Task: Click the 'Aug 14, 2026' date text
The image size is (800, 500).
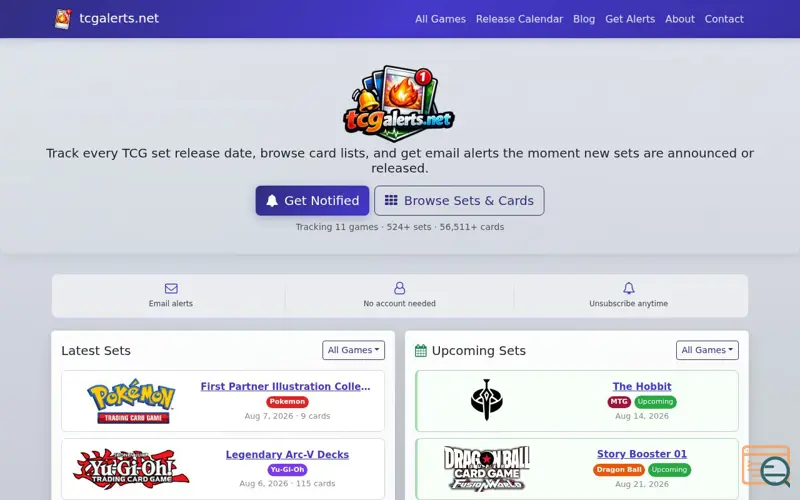Action: (642, 416)
